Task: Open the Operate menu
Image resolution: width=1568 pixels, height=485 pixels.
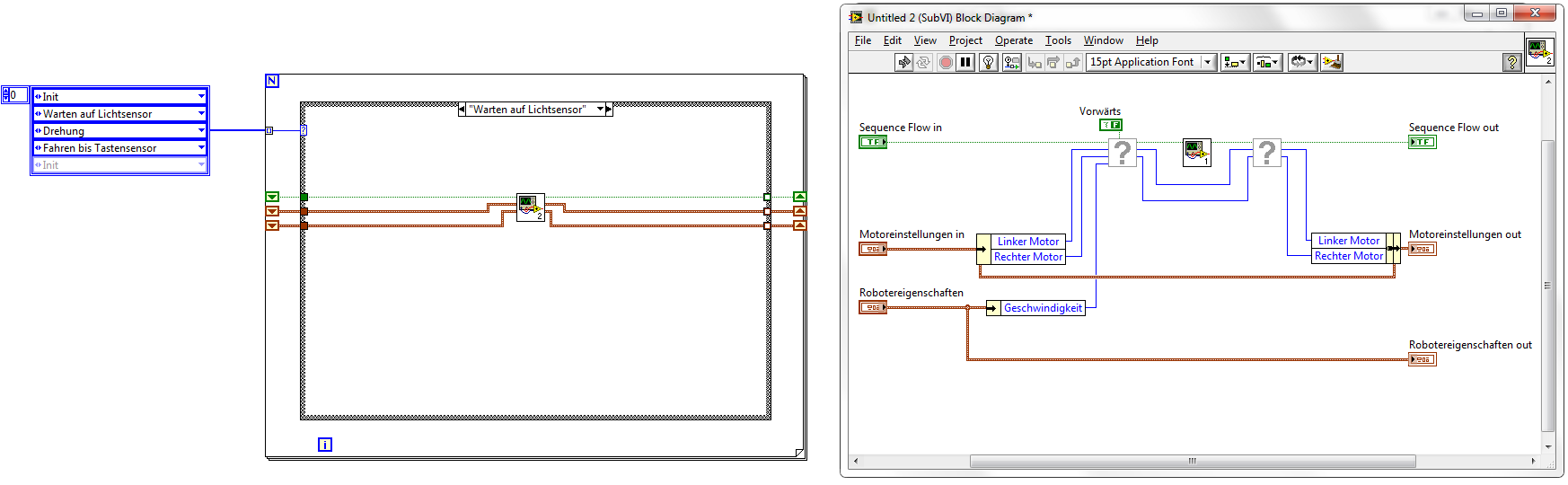Action: pos(1014,40)
